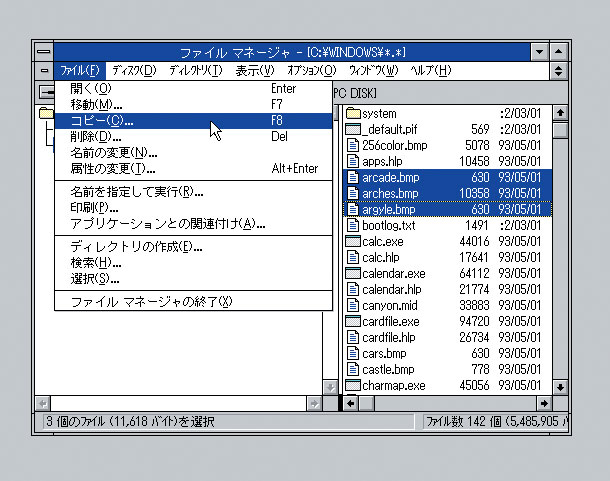Select the _default.pif program icon
This screenshot has height=481, width=610.
click(x=353, y=129)
